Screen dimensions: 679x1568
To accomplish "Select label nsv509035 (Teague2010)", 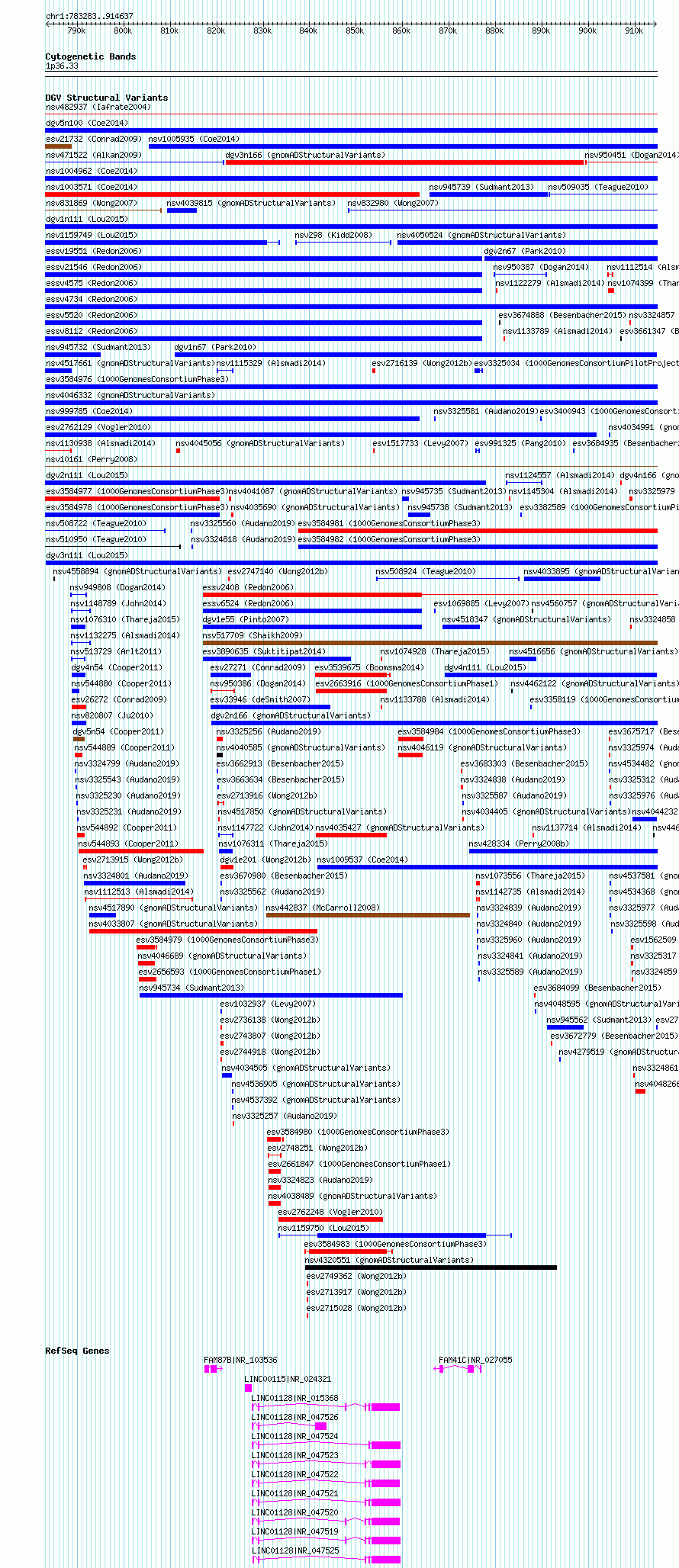I will pyautogui.click(x=598, y=187).
